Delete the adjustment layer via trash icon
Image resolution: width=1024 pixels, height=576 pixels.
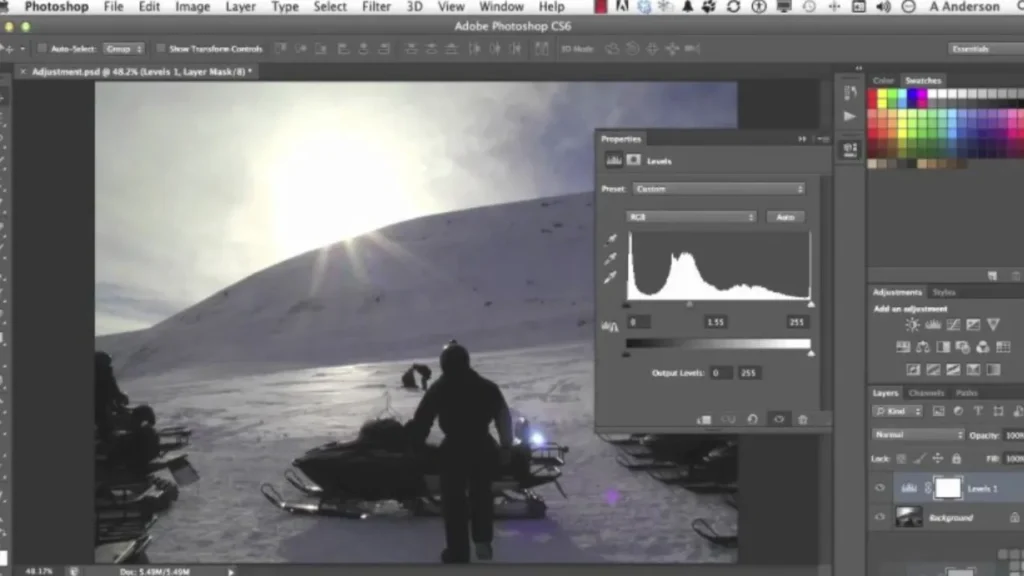(803, 419)
